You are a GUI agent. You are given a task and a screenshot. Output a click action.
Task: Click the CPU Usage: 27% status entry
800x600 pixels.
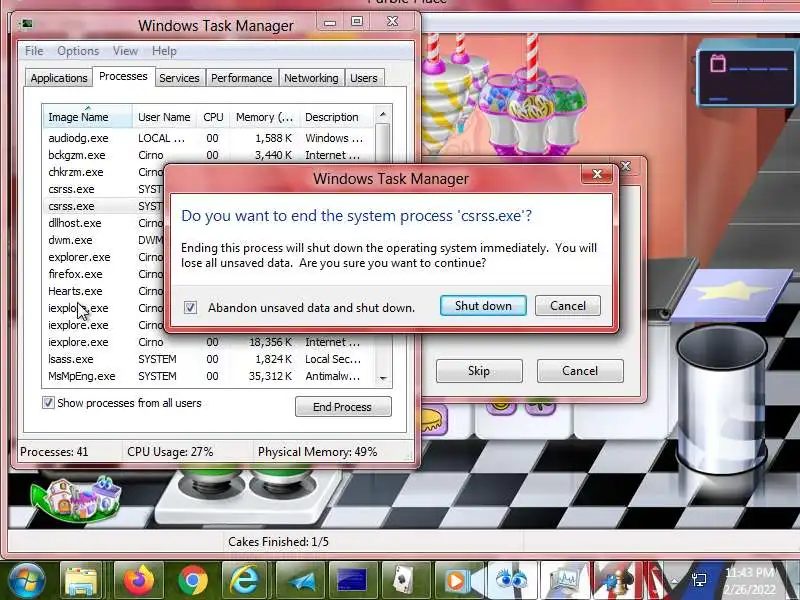tap(170, 452)
